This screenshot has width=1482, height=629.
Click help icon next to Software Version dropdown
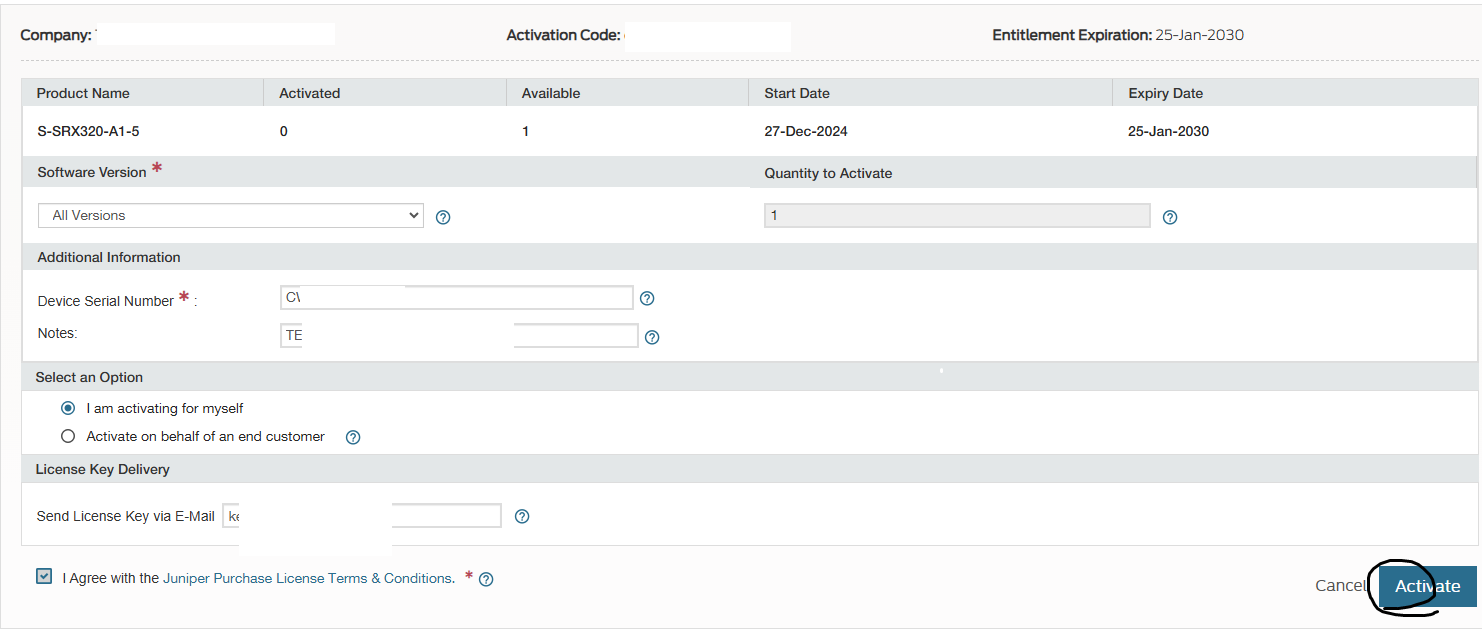tap(443, 217)
